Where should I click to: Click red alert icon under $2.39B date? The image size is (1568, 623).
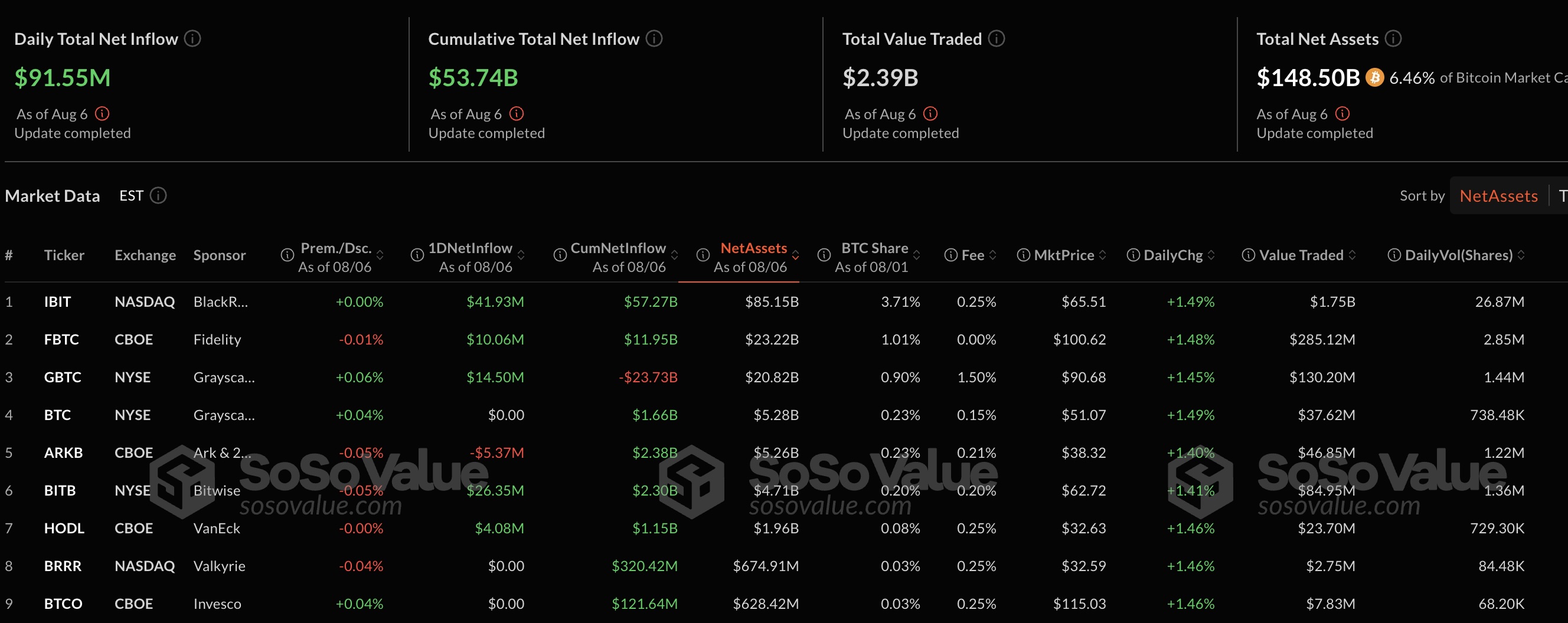[x=930, y=114]
